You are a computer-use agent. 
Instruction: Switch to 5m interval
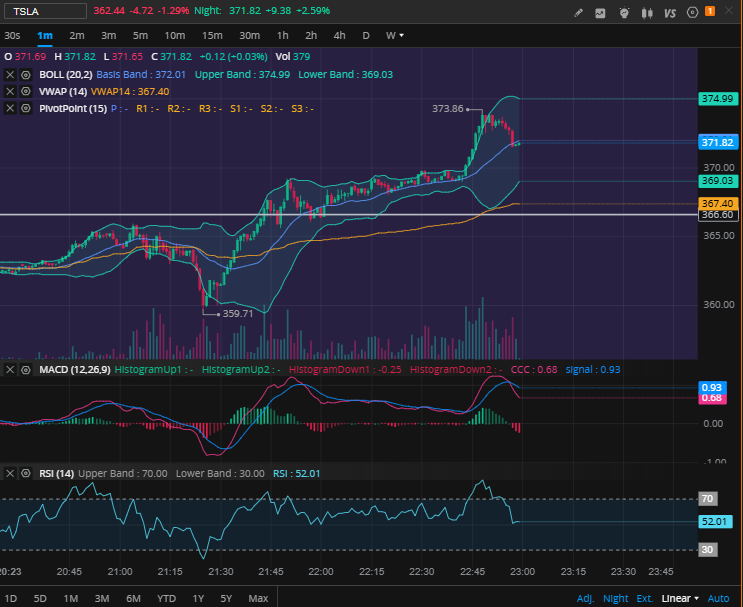coord(140,36)
